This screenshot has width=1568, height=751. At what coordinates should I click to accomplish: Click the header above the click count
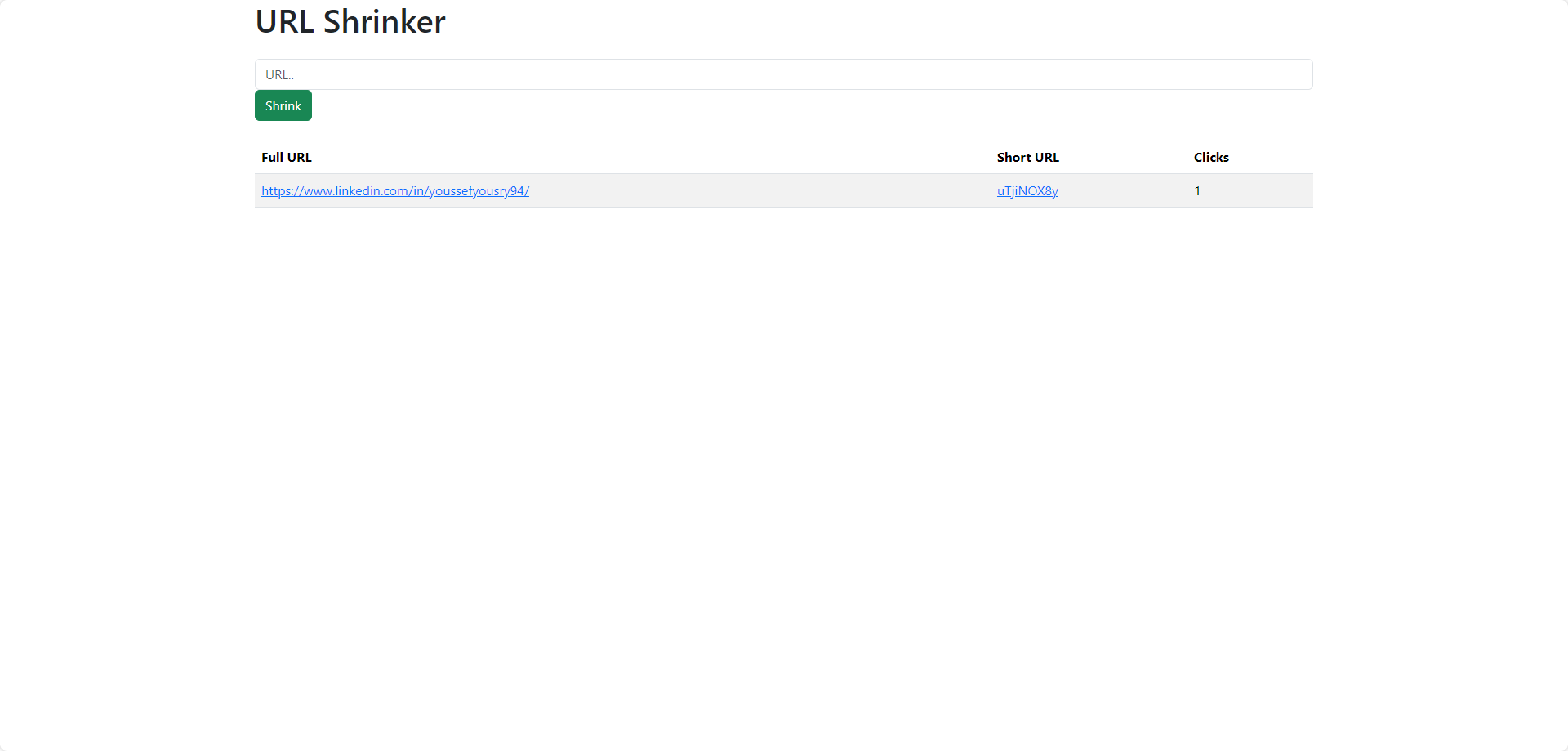(x=1211, y=158)
